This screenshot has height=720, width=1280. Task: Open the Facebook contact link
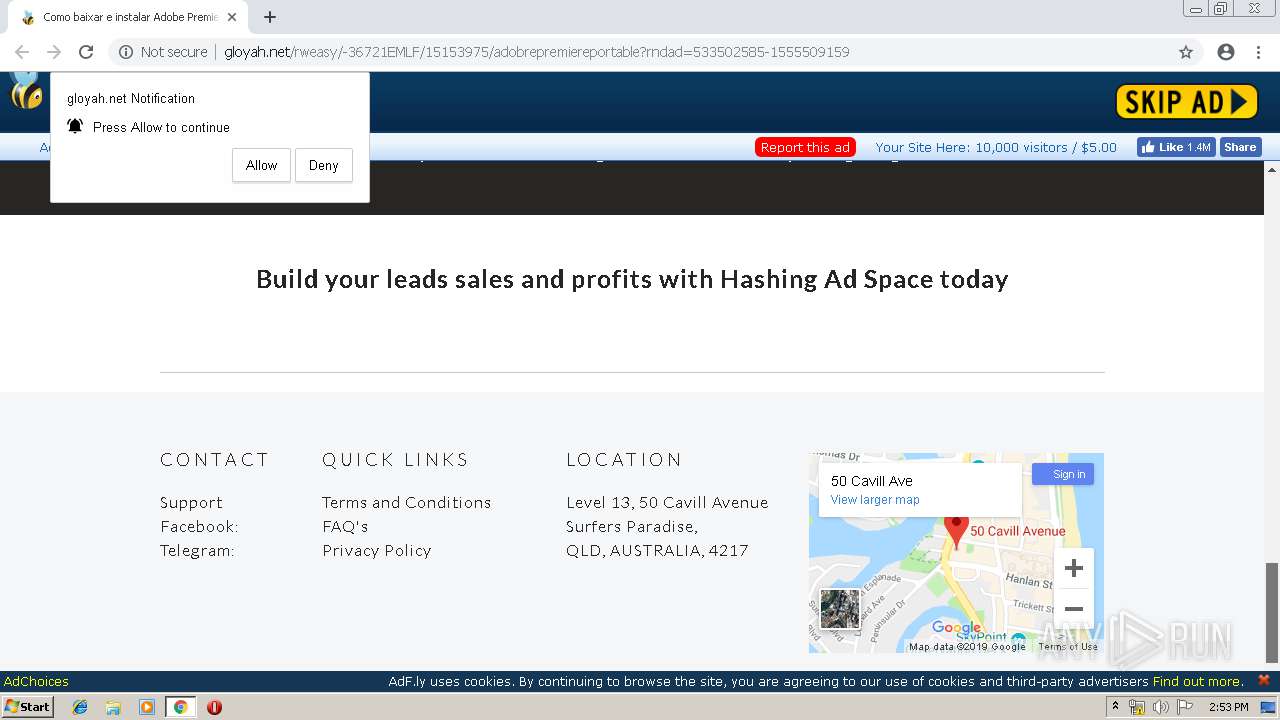pos(199,526)
